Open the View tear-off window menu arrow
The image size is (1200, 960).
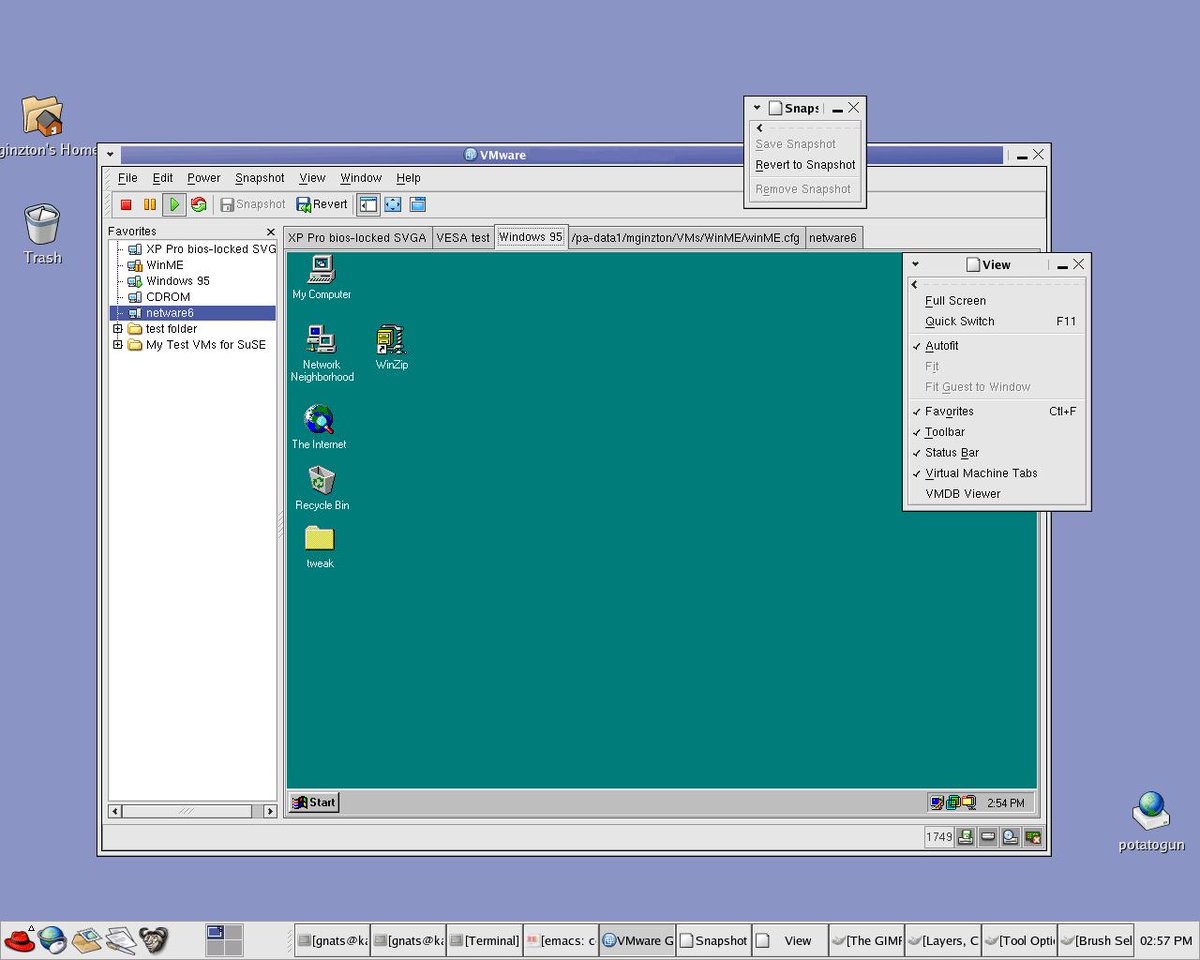[916, 265]
